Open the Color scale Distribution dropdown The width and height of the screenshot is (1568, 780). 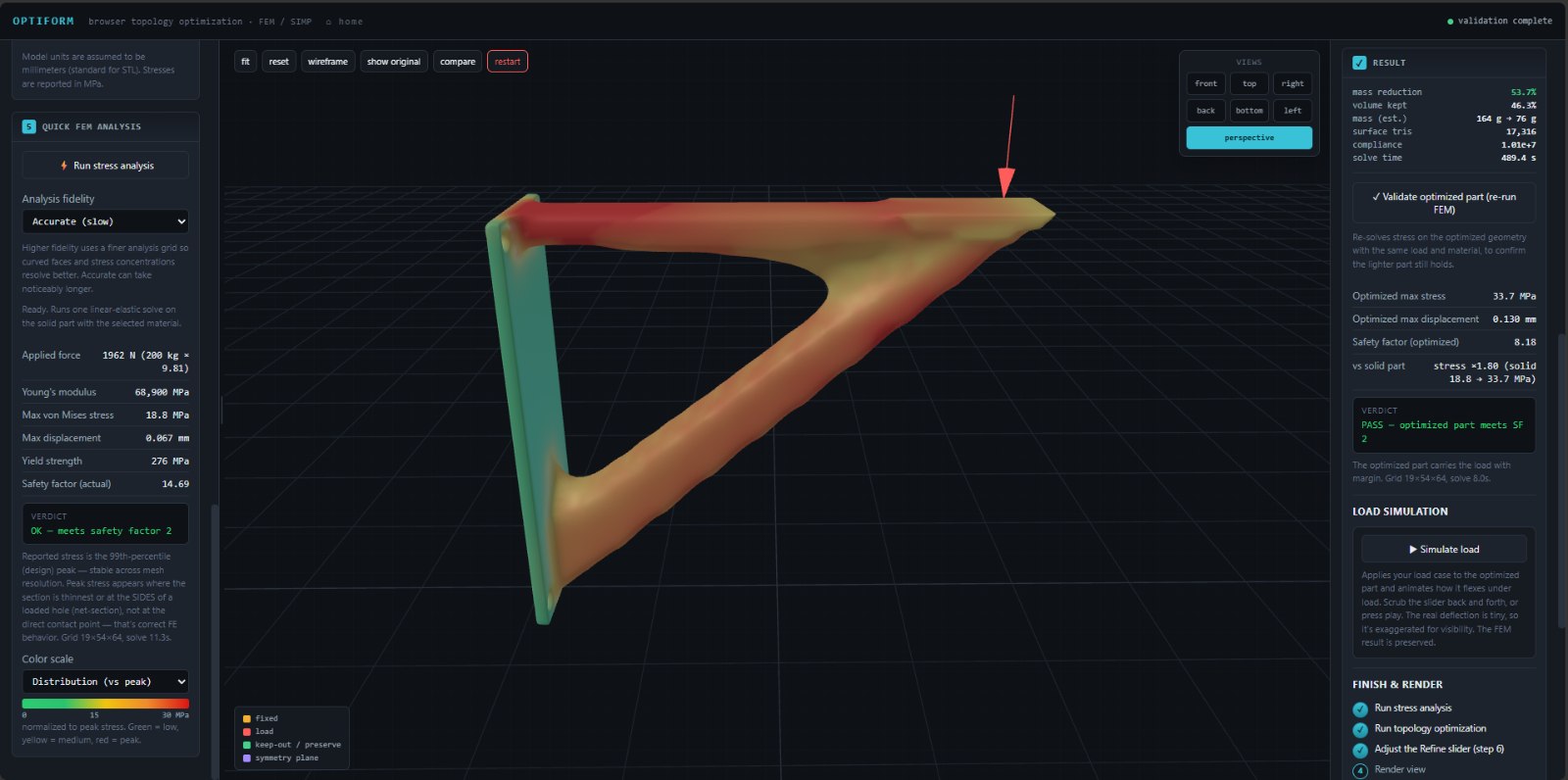106,682
